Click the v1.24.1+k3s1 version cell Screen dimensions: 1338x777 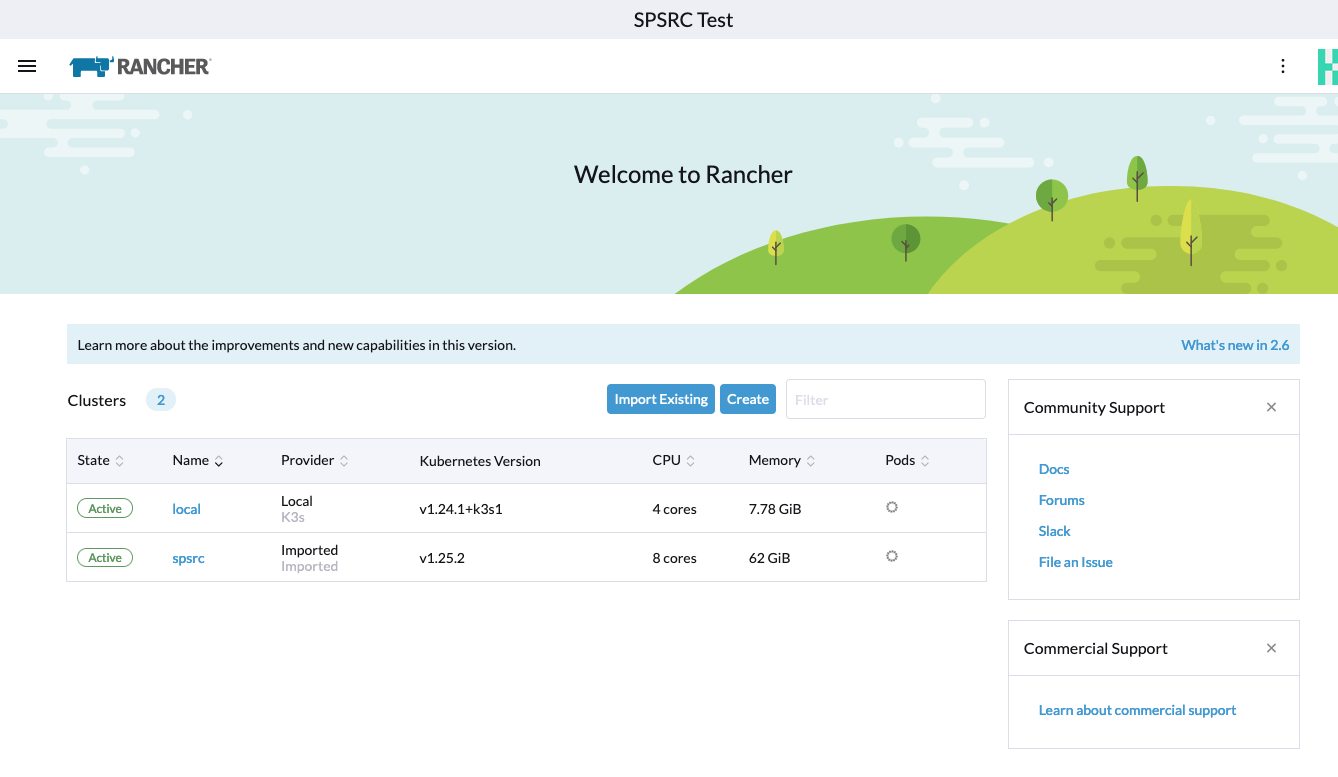pyautogui.click(x=461, y=509)
